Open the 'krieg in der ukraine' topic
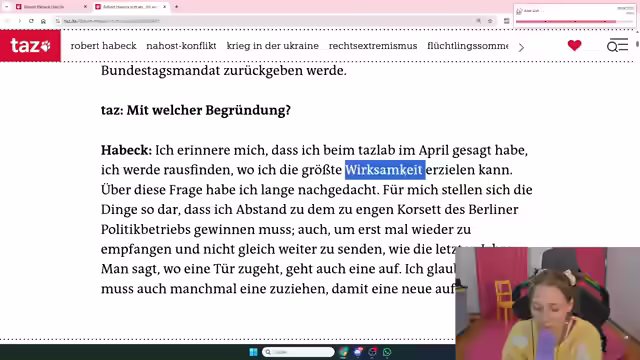The width and height of the screenshot is (640, 360). tap(273, 46)
